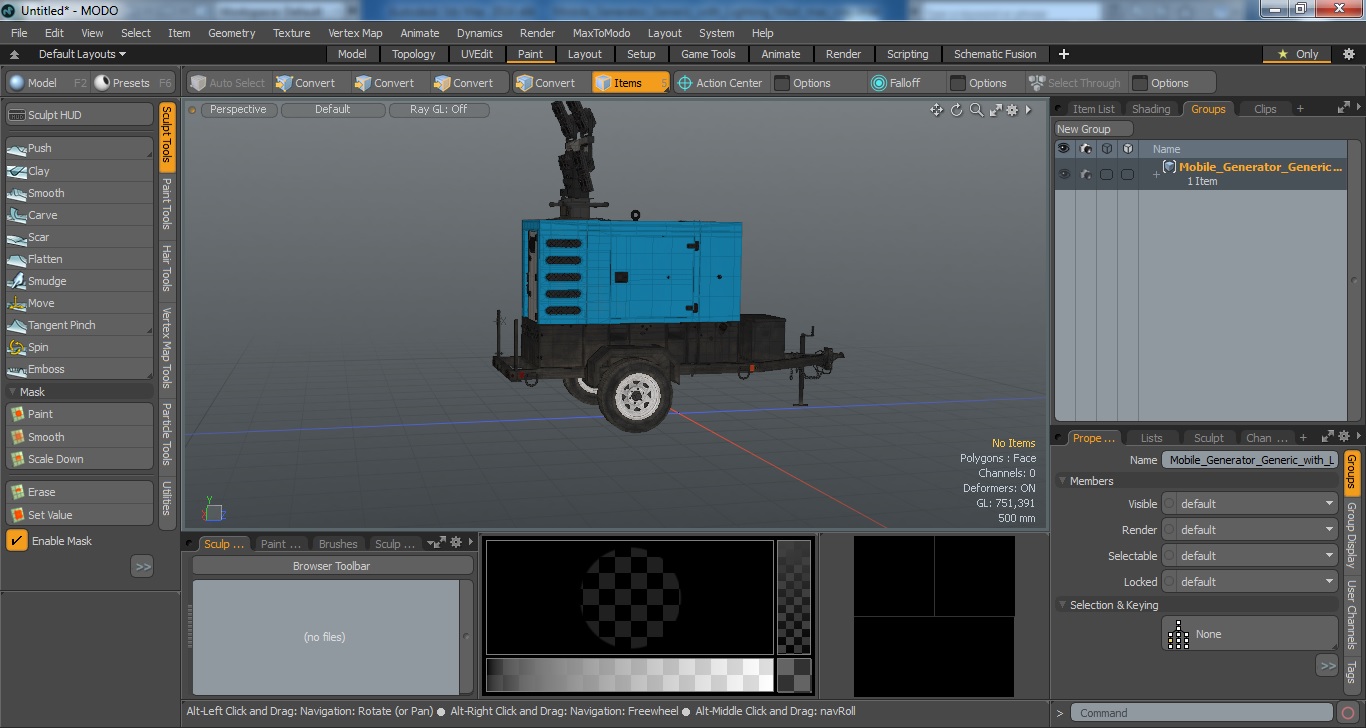The width and height of the screenshot is (1366, 728).
Task: Click the group Name input field
Action: pos(1250,460)
